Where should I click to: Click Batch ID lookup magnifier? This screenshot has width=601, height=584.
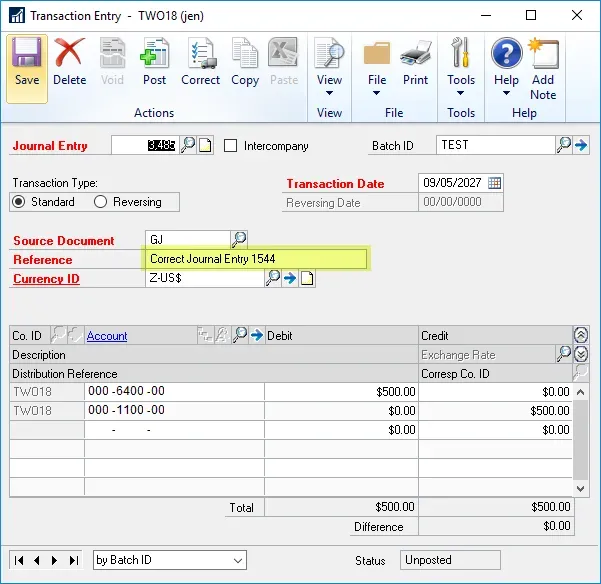[x=564, y=145]
